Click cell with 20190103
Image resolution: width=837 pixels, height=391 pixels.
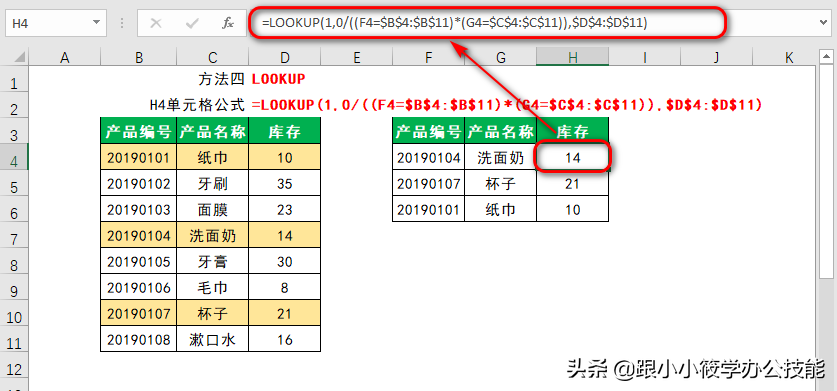click(139, 209)
